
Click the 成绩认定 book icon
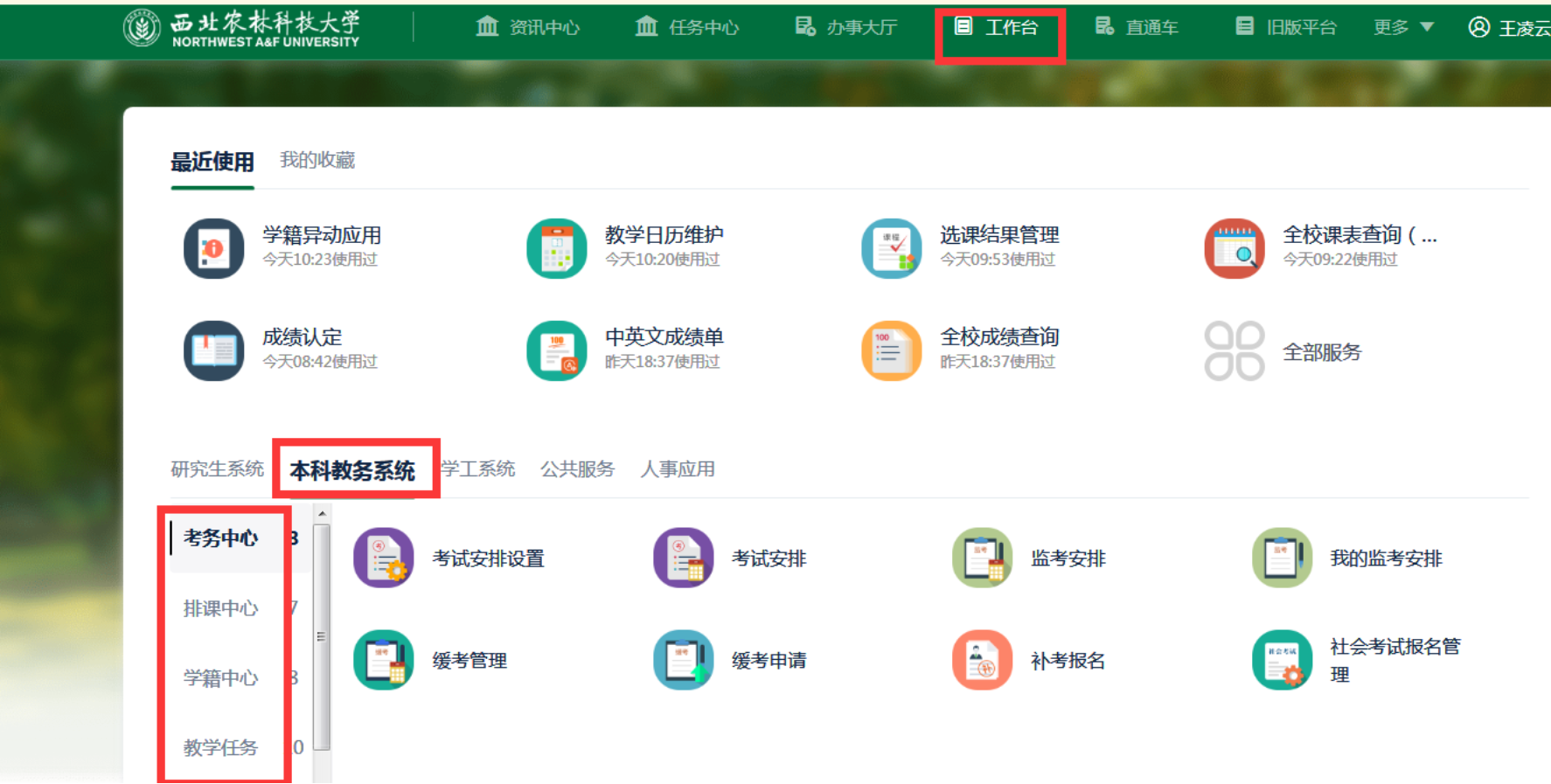click(x=213, y=350)
